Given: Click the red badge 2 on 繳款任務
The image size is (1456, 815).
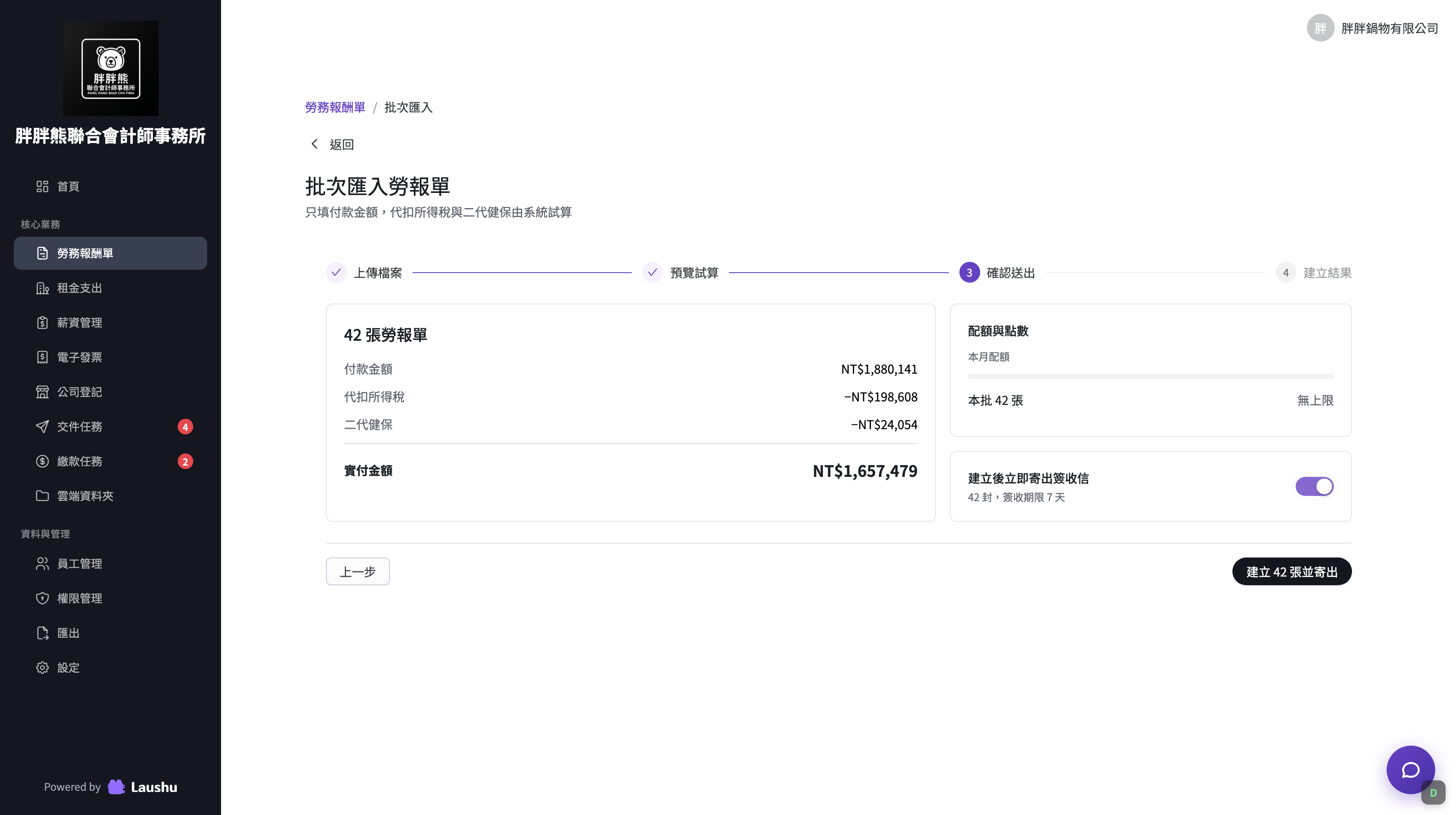Looking at the screenshot, I should click(x=185, y=462).
